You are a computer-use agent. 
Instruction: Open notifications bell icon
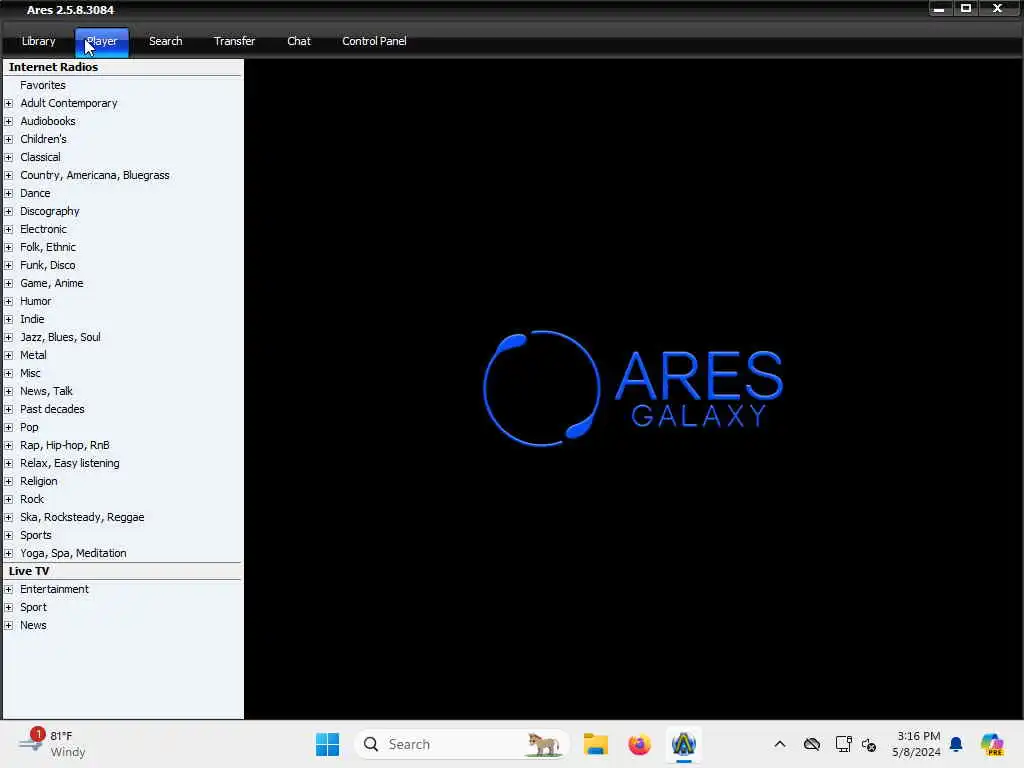click(x=956, y=744)
